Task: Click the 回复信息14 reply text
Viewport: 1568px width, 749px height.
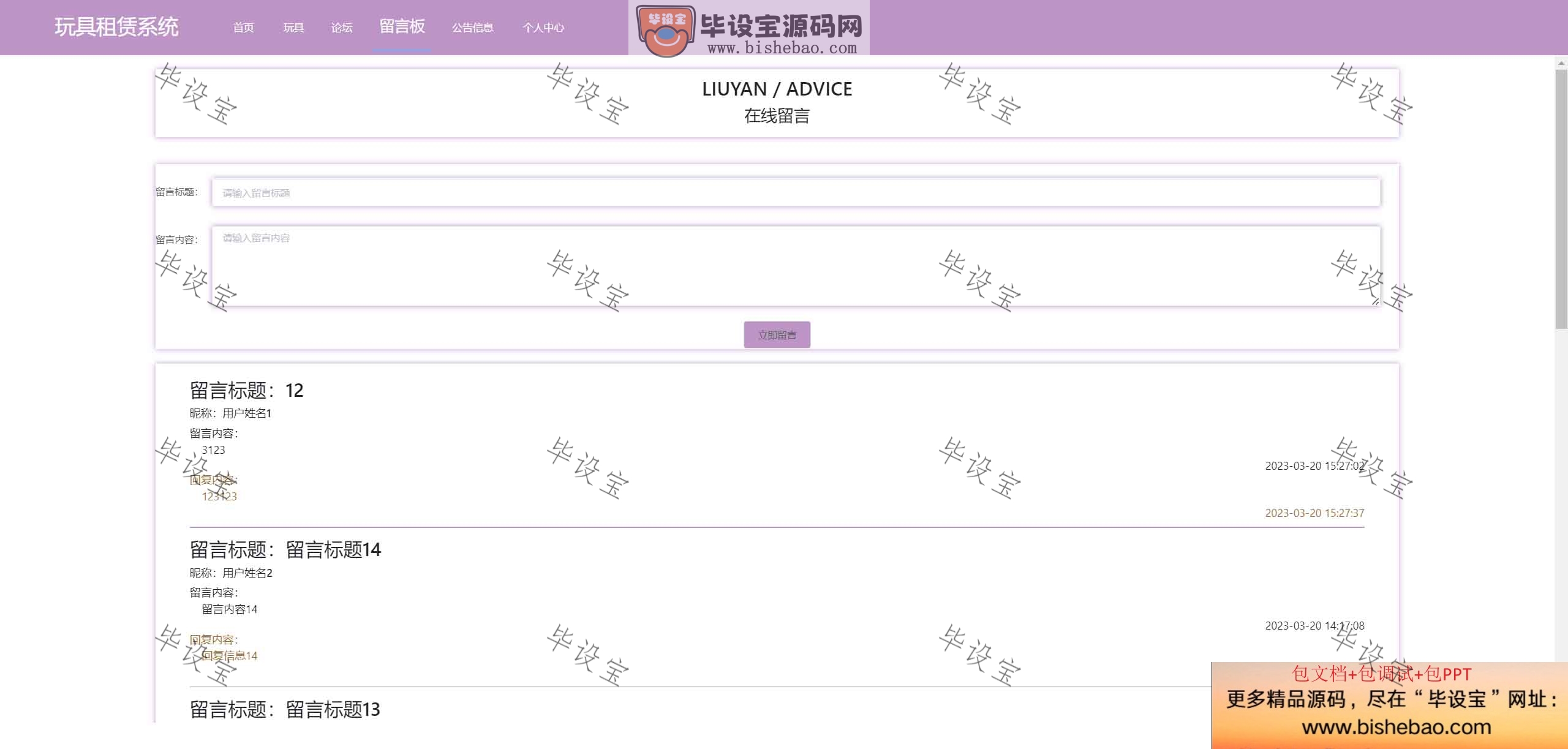Action: tap(230, 656)
